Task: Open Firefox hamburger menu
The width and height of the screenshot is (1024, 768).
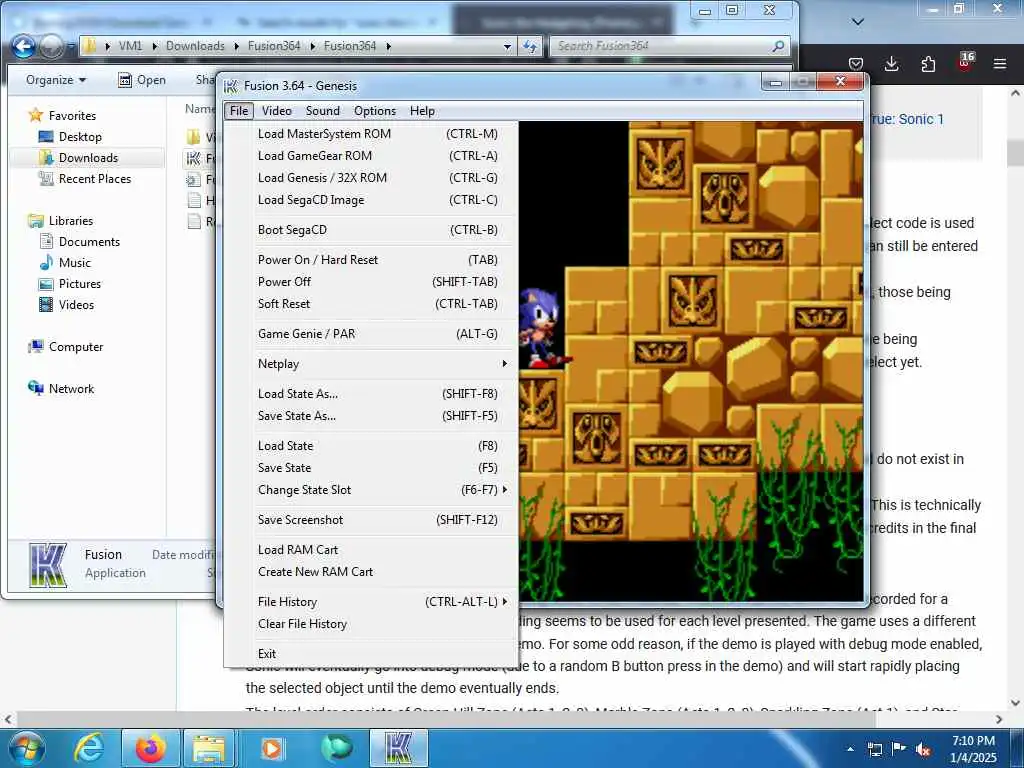Action: [1000, 64]
